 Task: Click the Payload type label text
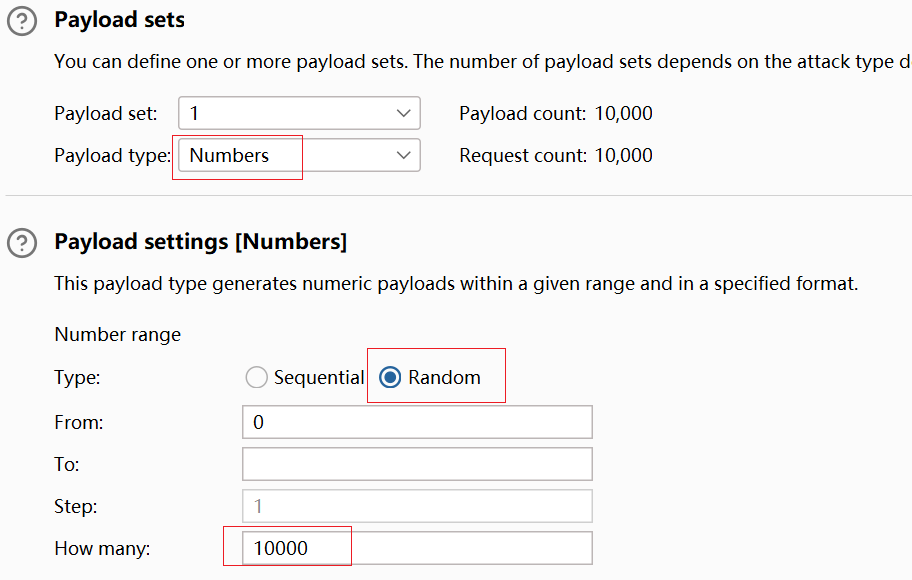[112, 156]
